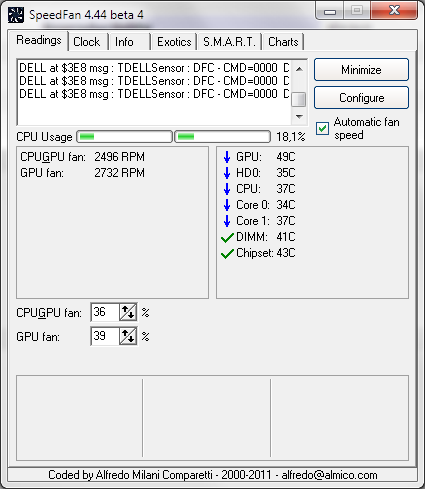
Task: Open the Charts tab
Action: tap(283, 42)
